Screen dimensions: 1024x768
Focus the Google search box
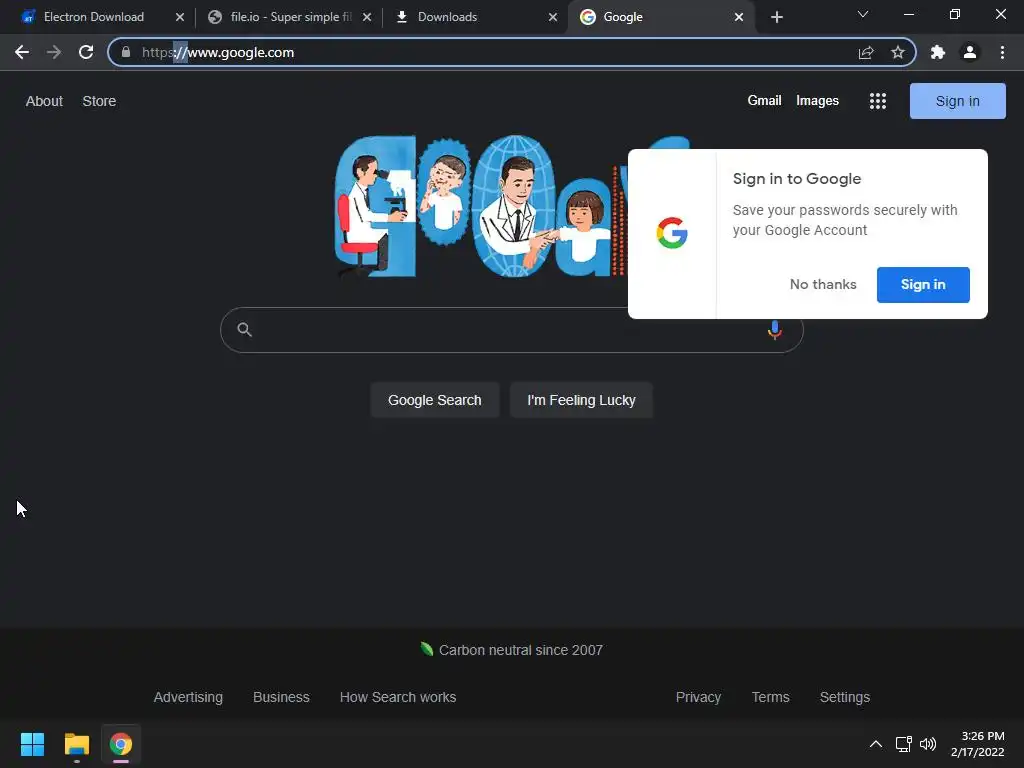(x=511, y=330)
